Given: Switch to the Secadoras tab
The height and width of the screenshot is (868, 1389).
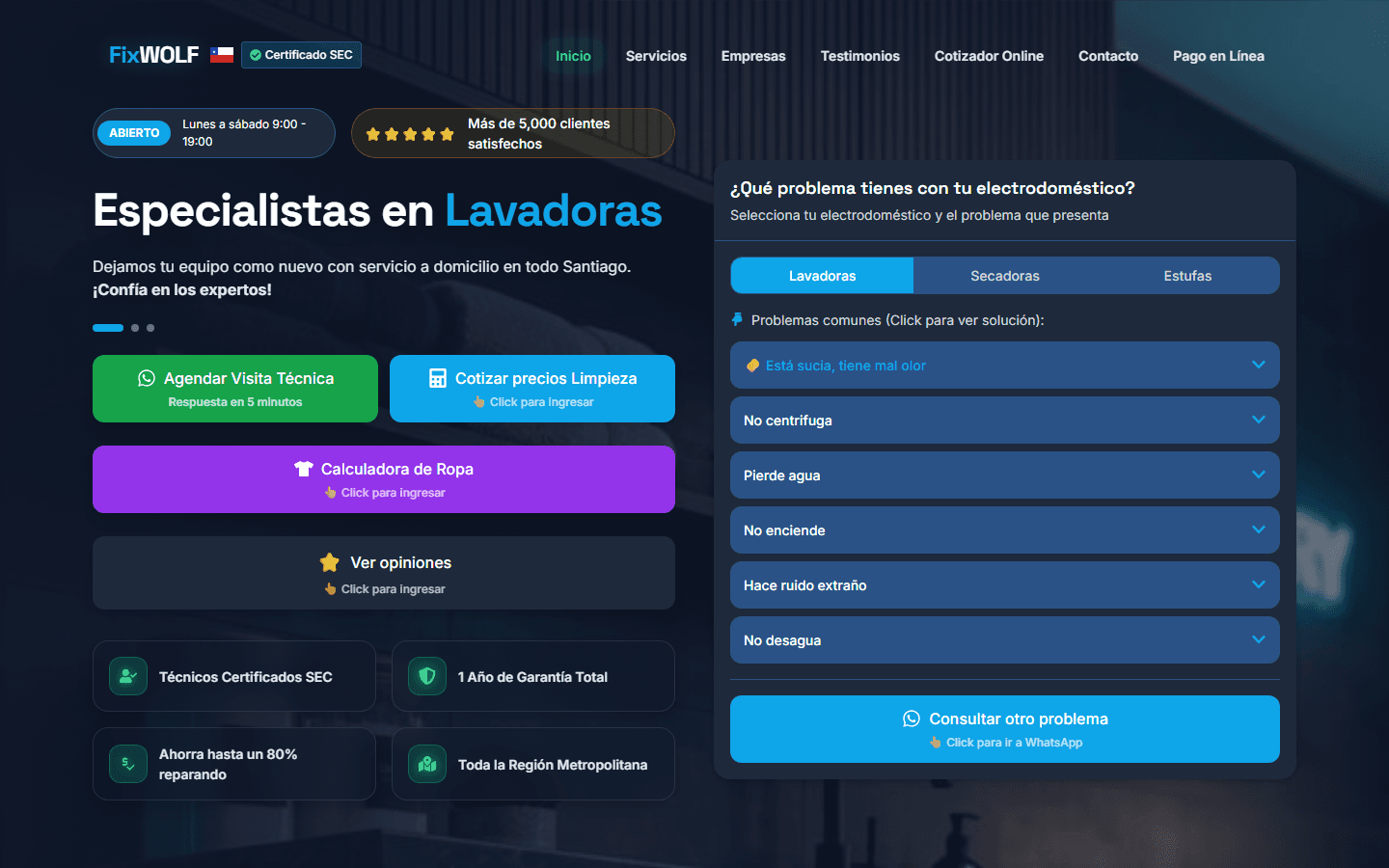Looking at the screenshot, I should pyautogui.click(x=1005, y=276).
